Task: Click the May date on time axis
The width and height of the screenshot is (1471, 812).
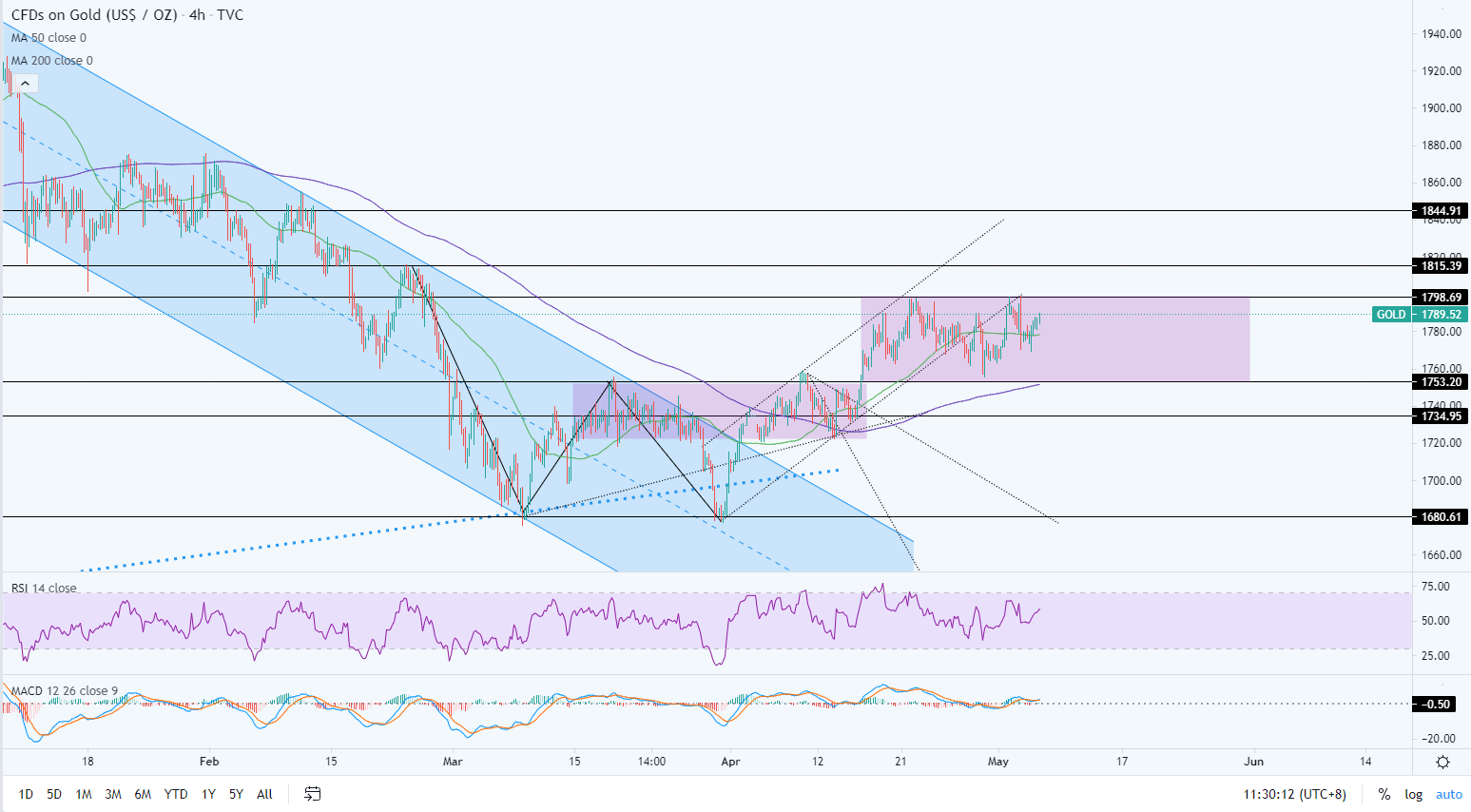Action: [x=997, y=762]
